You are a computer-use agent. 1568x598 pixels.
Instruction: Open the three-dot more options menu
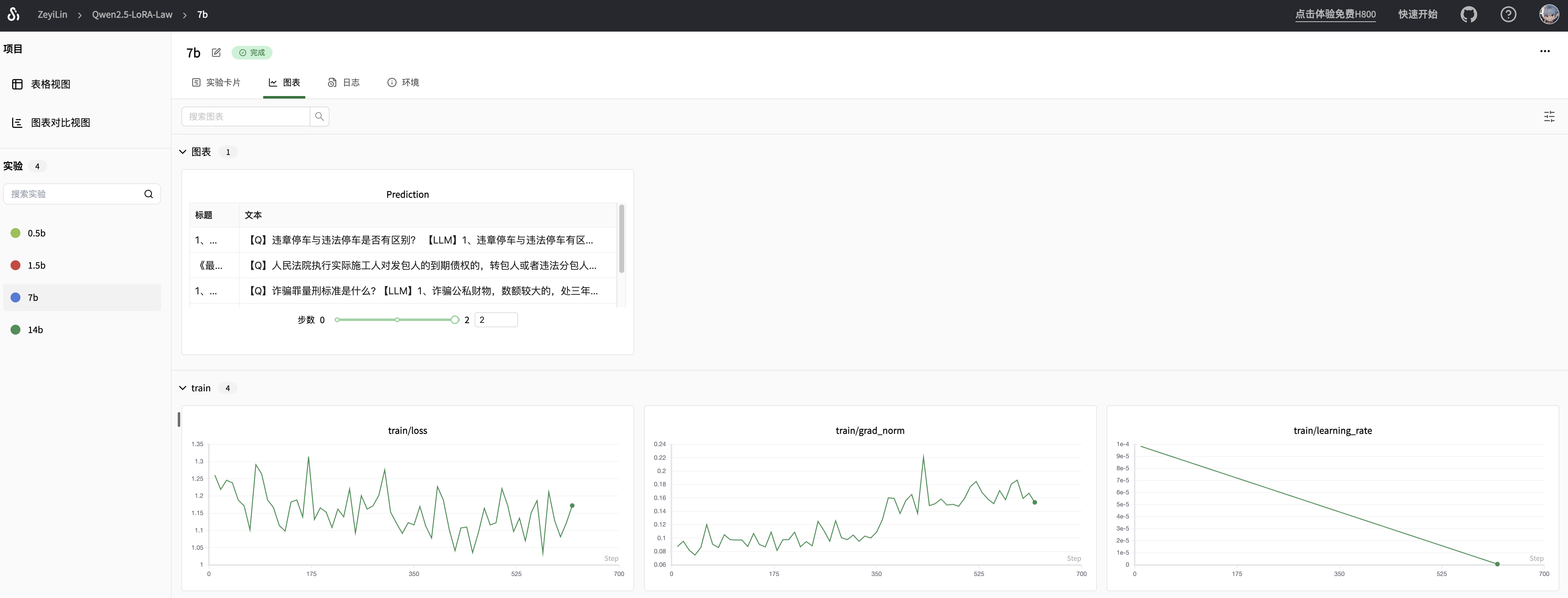1544,51
